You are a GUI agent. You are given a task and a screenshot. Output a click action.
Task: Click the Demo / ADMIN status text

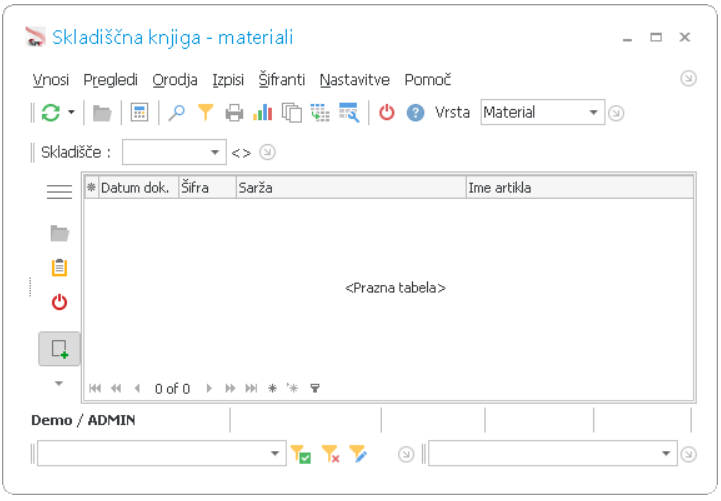[x=83, y=420]
